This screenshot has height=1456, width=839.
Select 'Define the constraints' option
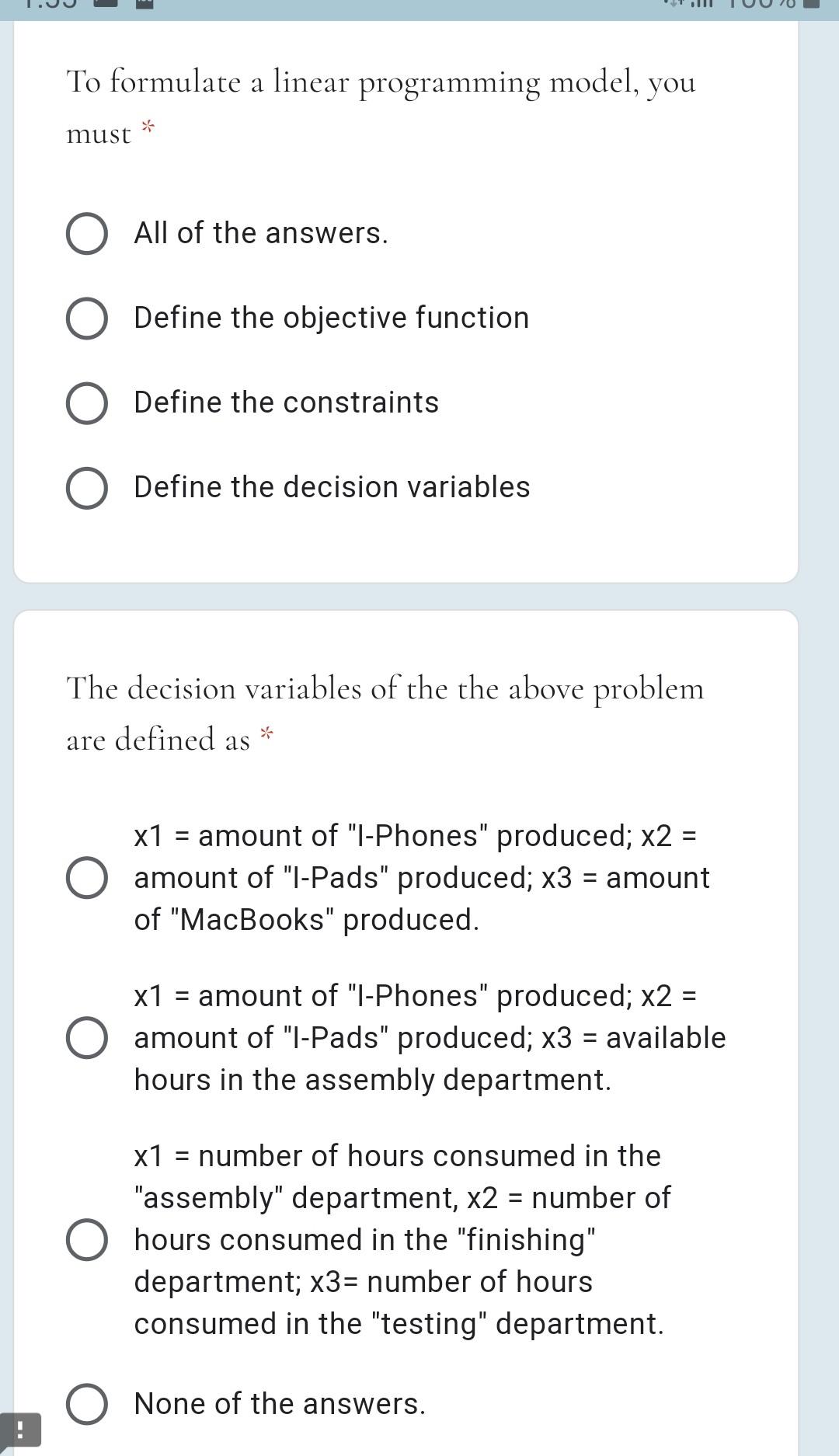[85, 402]
